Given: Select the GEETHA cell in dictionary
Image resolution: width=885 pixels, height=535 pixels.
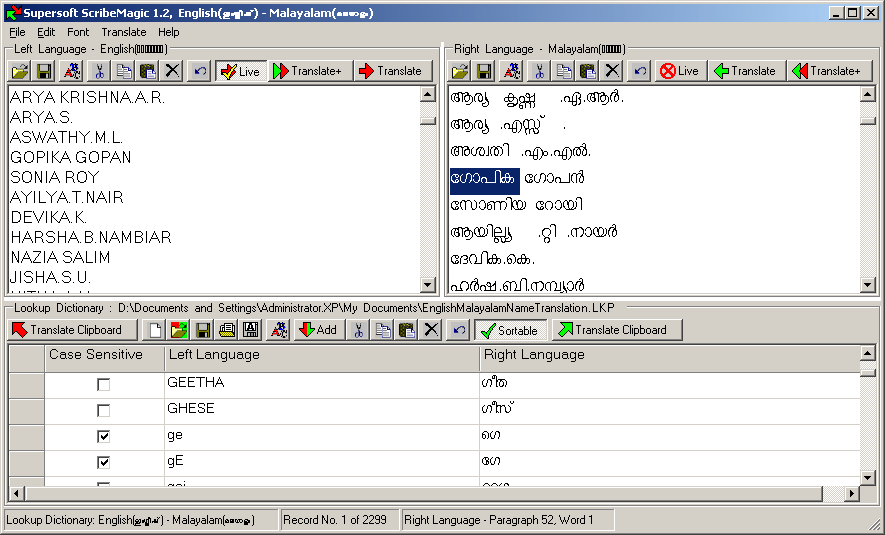Looking at the screenshot, I should point(322,385).
